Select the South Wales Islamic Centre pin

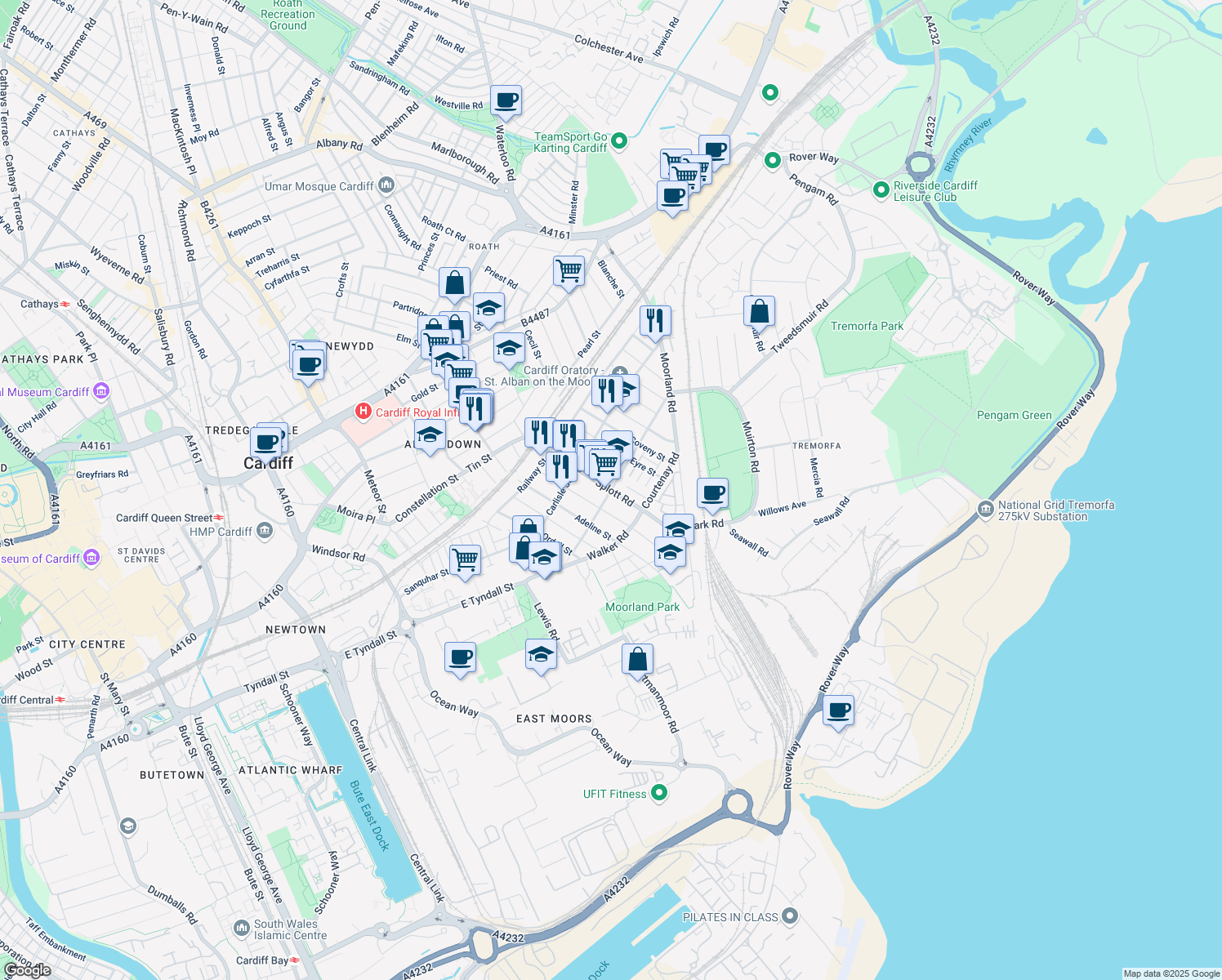click(241, 929)
